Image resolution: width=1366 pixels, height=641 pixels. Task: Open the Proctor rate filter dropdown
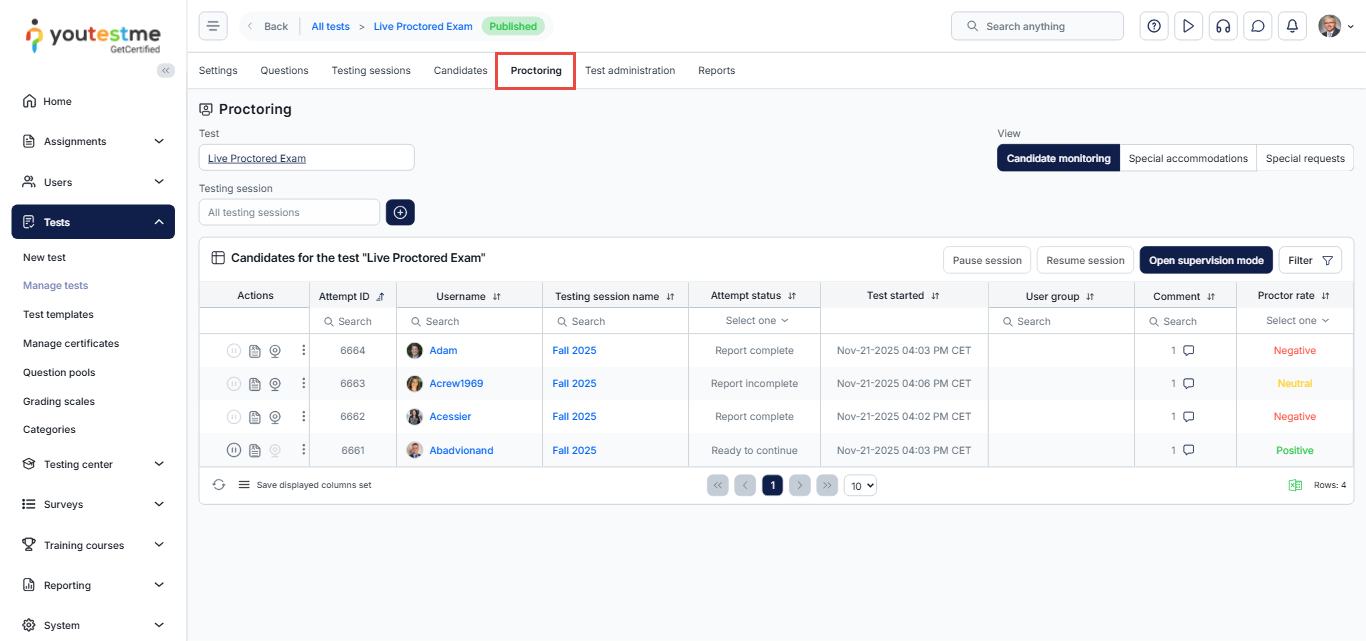coord(1297,321)
